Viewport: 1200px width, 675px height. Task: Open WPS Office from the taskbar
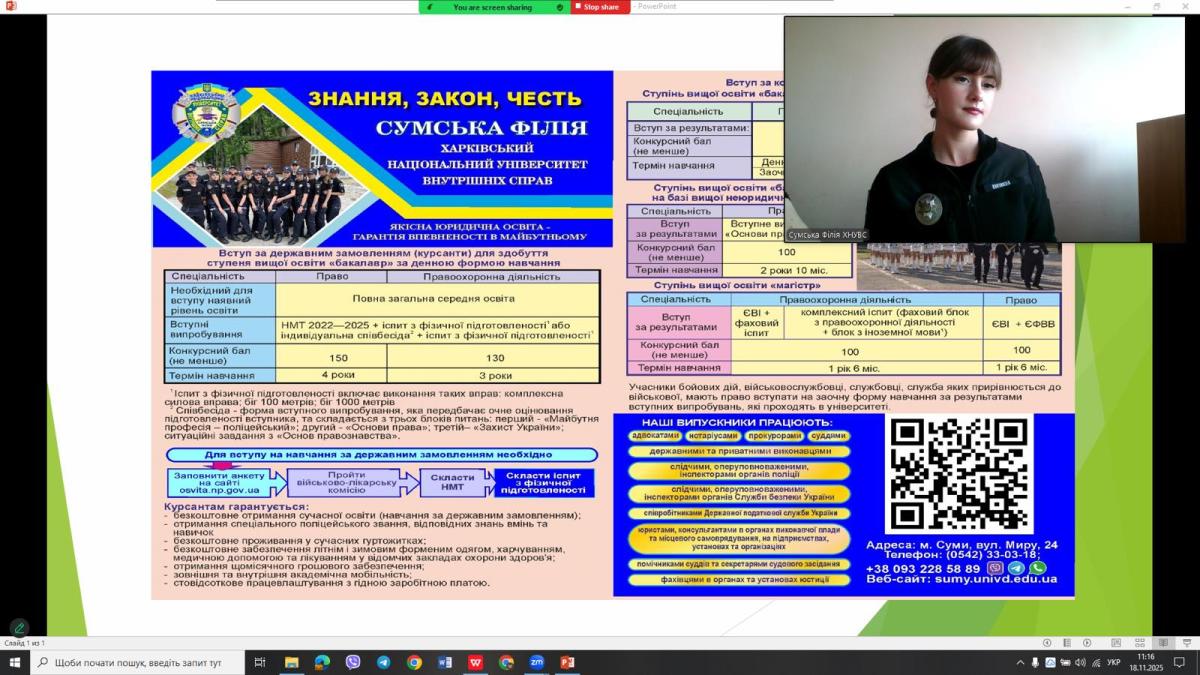[x=475, y=662]
